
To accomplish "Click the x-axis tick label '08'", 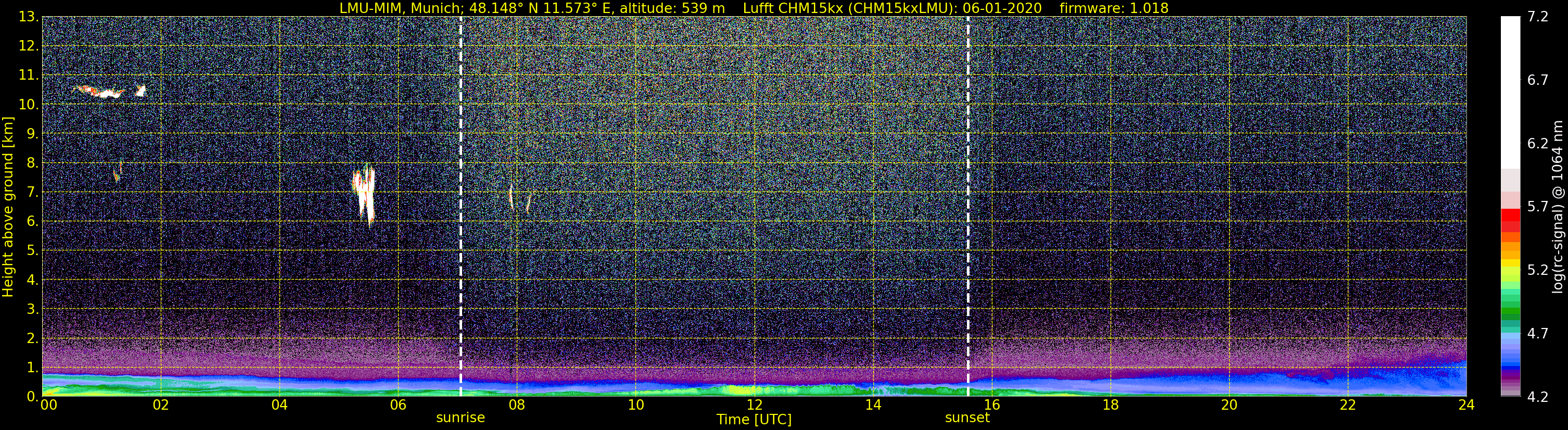I will click(x=517, y=405).
